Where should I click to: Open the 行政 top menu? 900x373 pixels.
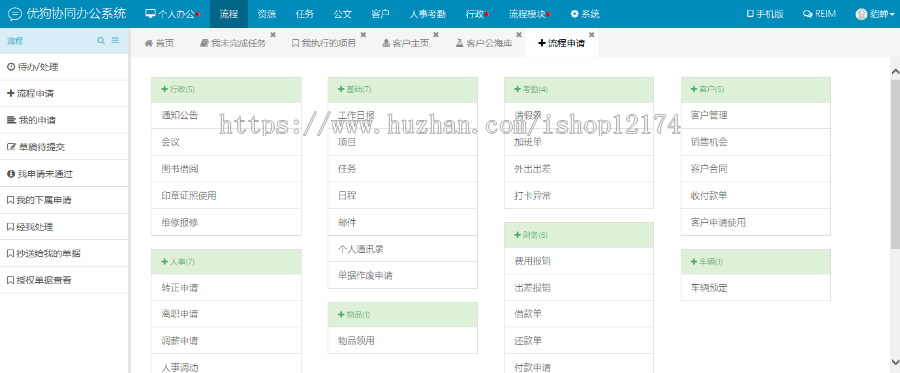pyautogui.click(x=477, y=14)
